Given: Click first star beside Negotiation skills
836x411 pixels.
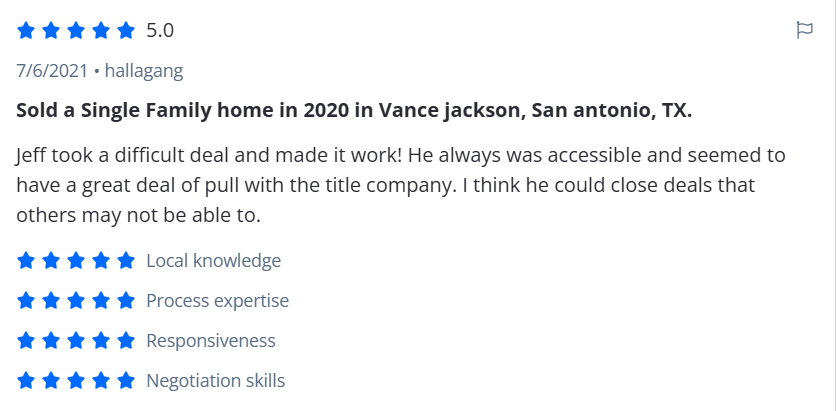Looking at the screenshot, I should [26, 381].
